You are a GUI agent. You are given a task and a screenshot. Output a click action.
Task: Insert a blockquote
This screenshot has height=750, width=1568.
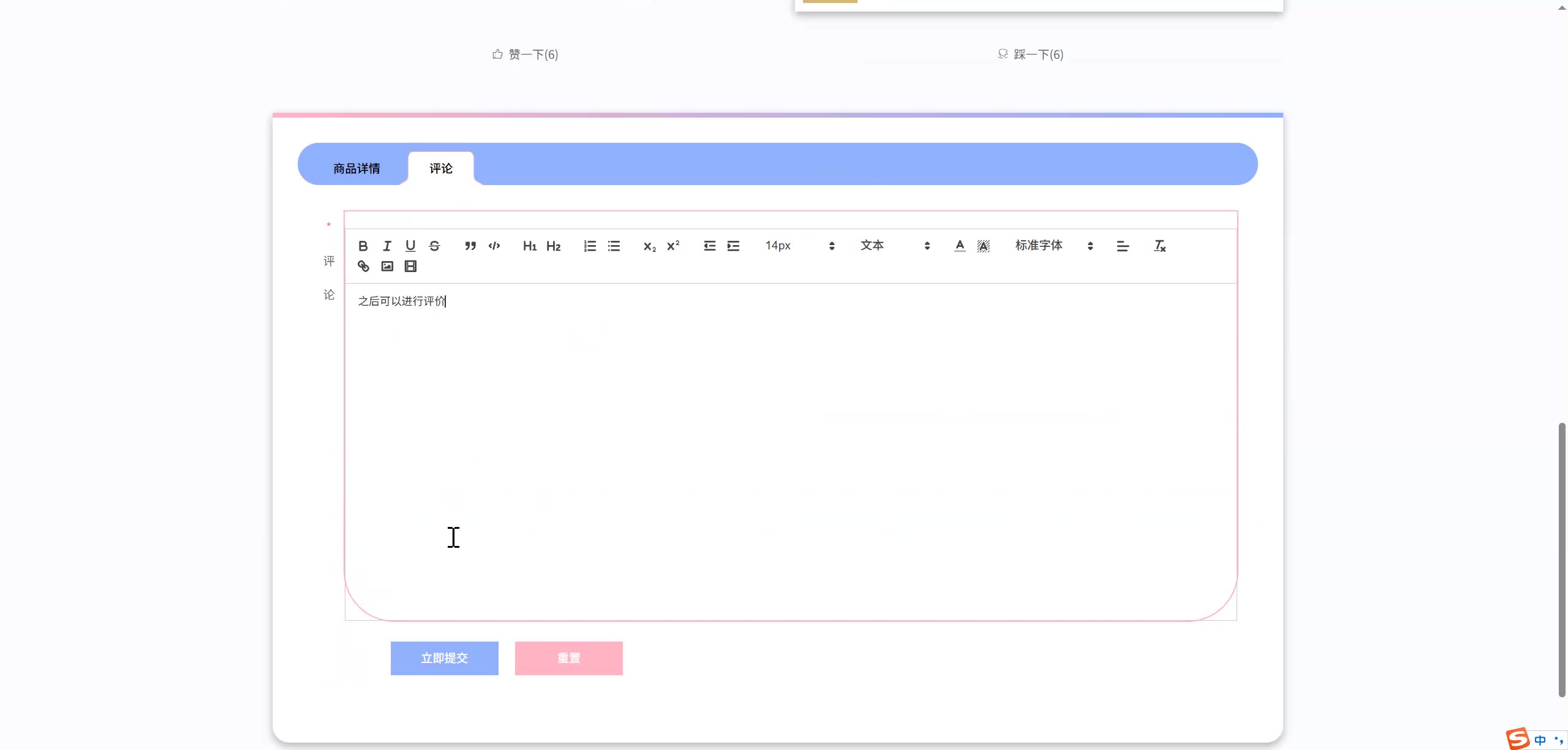[470, 246]
